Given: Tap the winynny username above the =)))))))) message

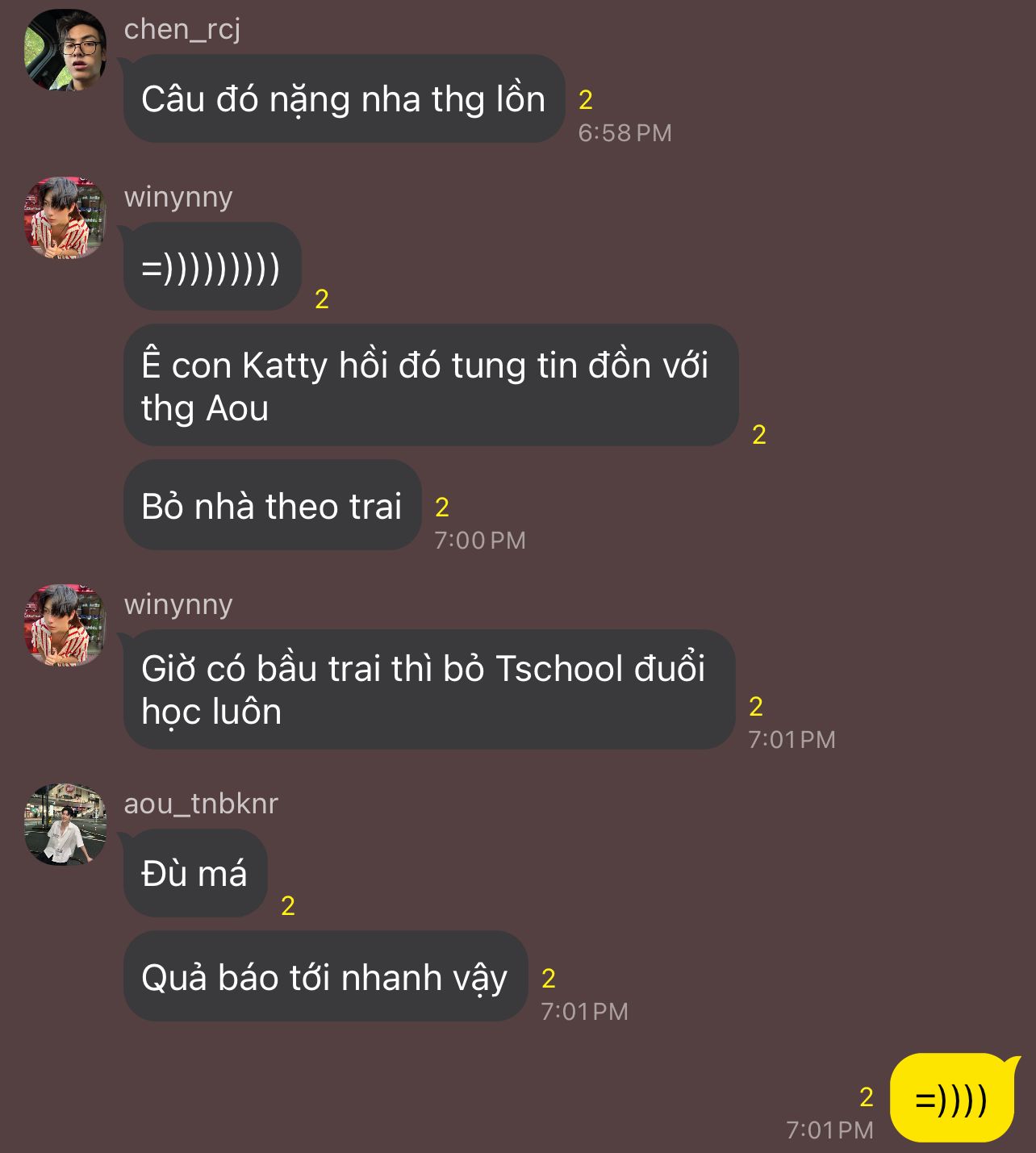Looking at the screenshot, I should pyautogui.click(x=178, y=197).
